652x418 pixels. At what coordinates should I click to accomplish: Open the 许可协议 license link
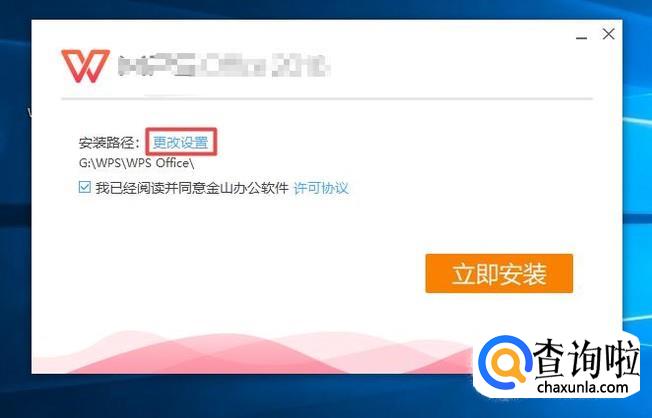[x=321, y=188]
